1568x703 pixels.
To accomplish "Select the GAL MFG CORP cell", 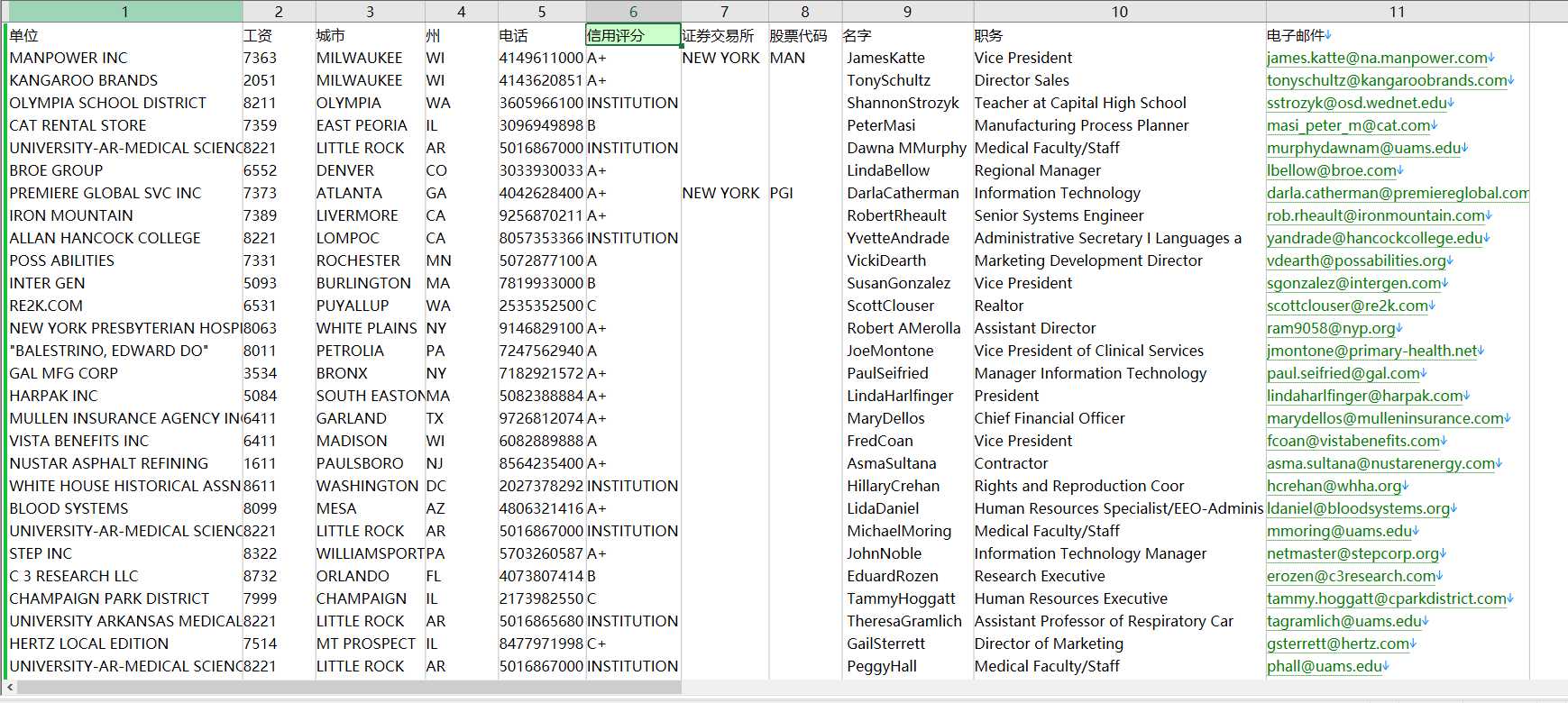I will 124,373.
